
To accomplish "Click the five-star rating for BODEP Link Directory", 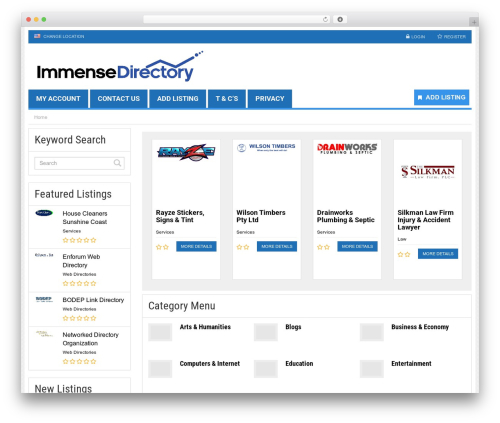I will click(79, 318).
